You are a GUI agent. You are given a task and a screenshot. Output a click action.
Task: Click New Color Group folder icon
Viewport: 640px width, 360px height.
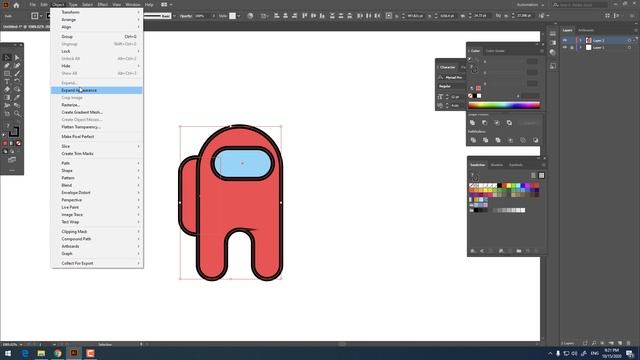(518, 251)
